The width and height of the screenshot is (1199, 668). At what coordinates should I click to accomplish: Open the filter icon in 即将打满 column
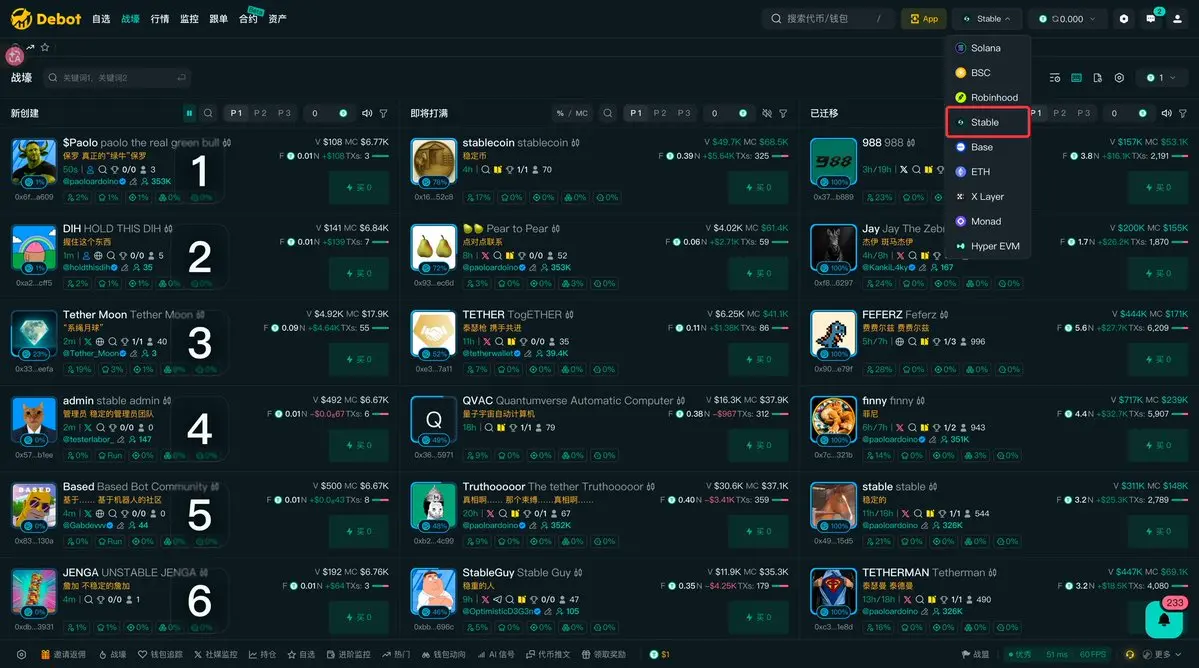pyautogui.click(x=783, y=113)
